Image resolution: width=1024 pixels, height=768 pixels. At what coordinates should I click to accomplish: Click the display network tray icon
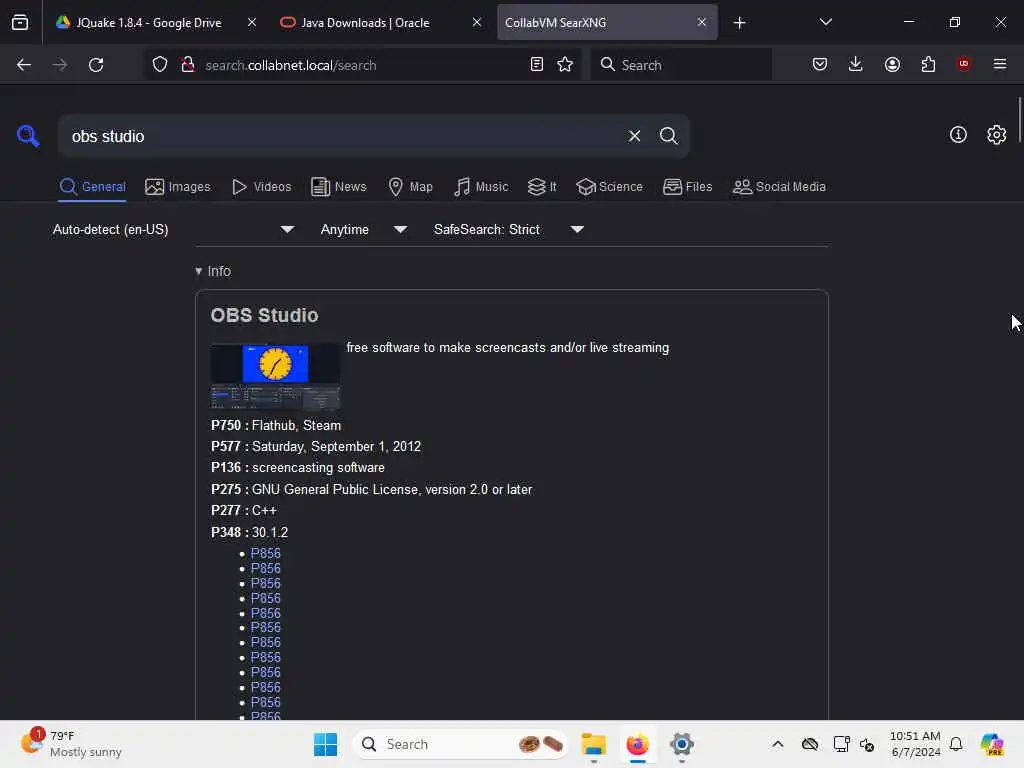point(841,744)
